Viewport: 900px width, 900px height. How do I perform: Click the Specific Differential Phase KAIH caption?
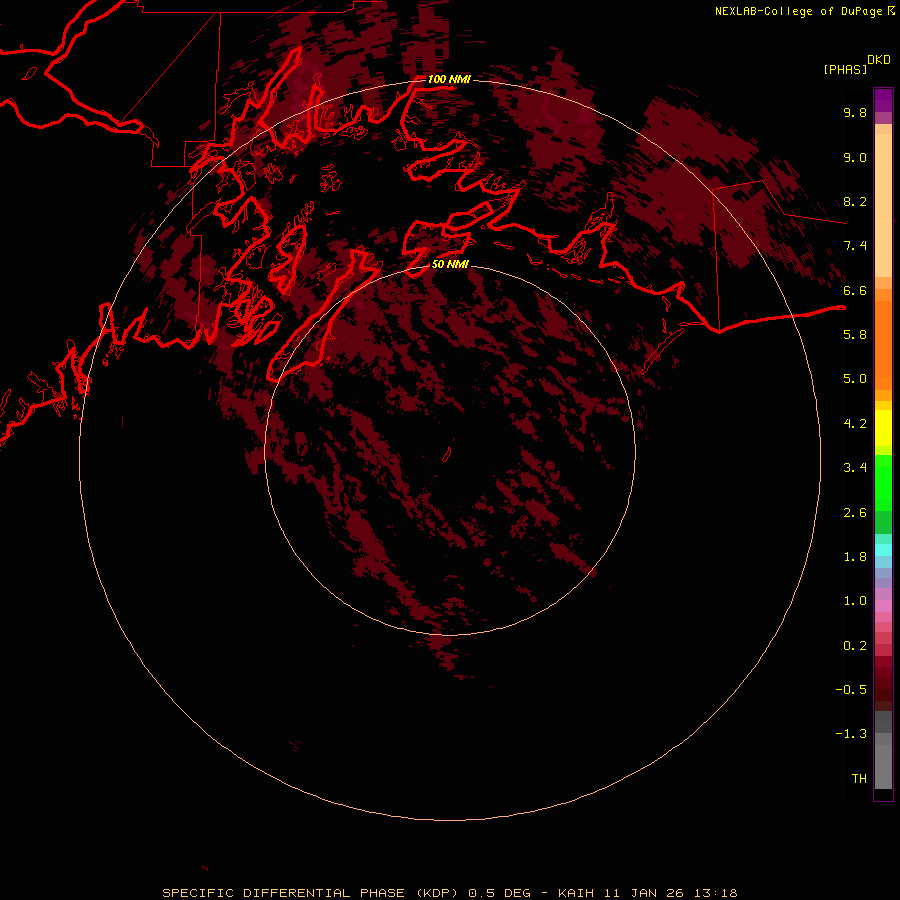pos(450,893)
